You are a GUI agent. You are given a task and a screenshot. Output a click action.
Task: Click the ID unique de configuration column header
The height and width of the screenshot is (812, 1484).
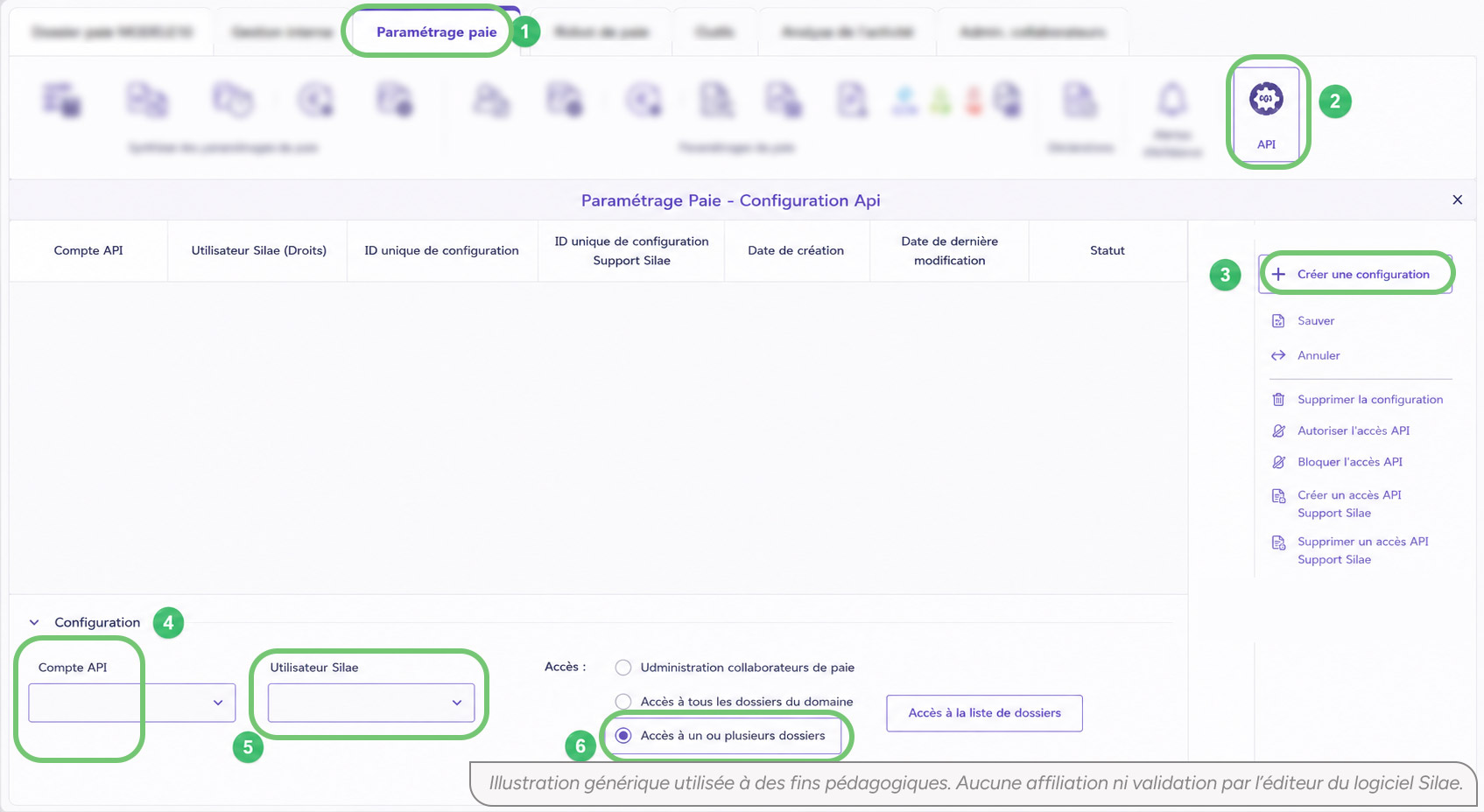coord(442,250)
